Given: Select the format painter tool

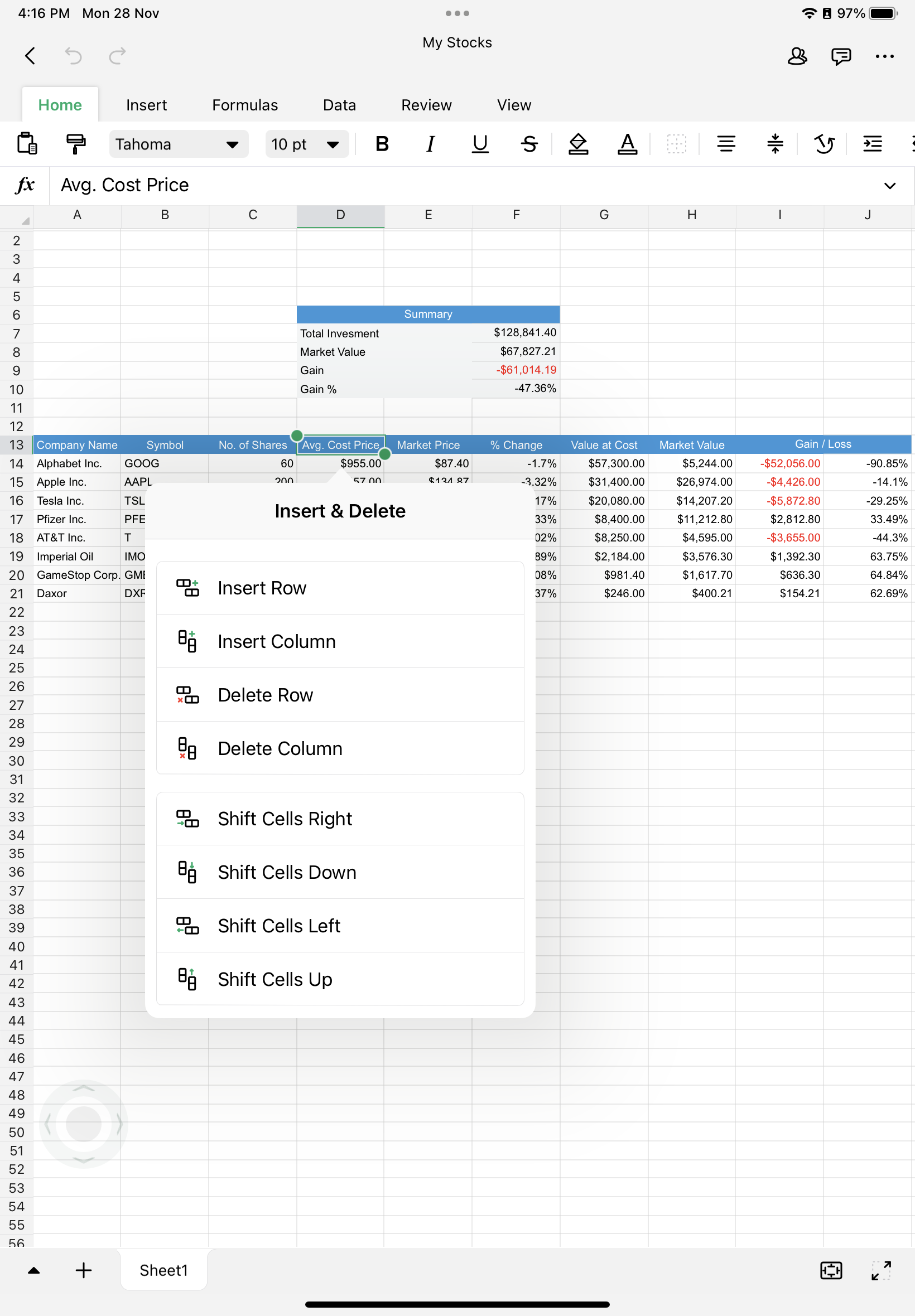Looking at the screenshot, I should [x=76, y=143].
